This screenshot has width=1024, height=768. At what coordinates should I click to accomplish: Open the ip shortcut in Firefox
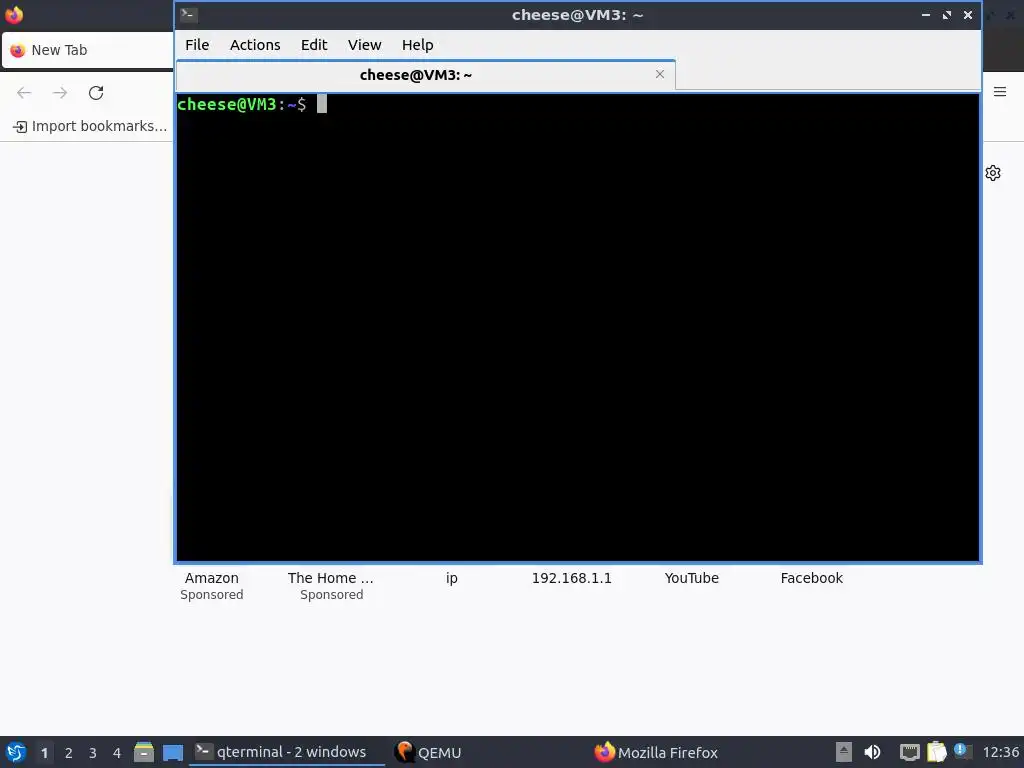pos(451,578)
